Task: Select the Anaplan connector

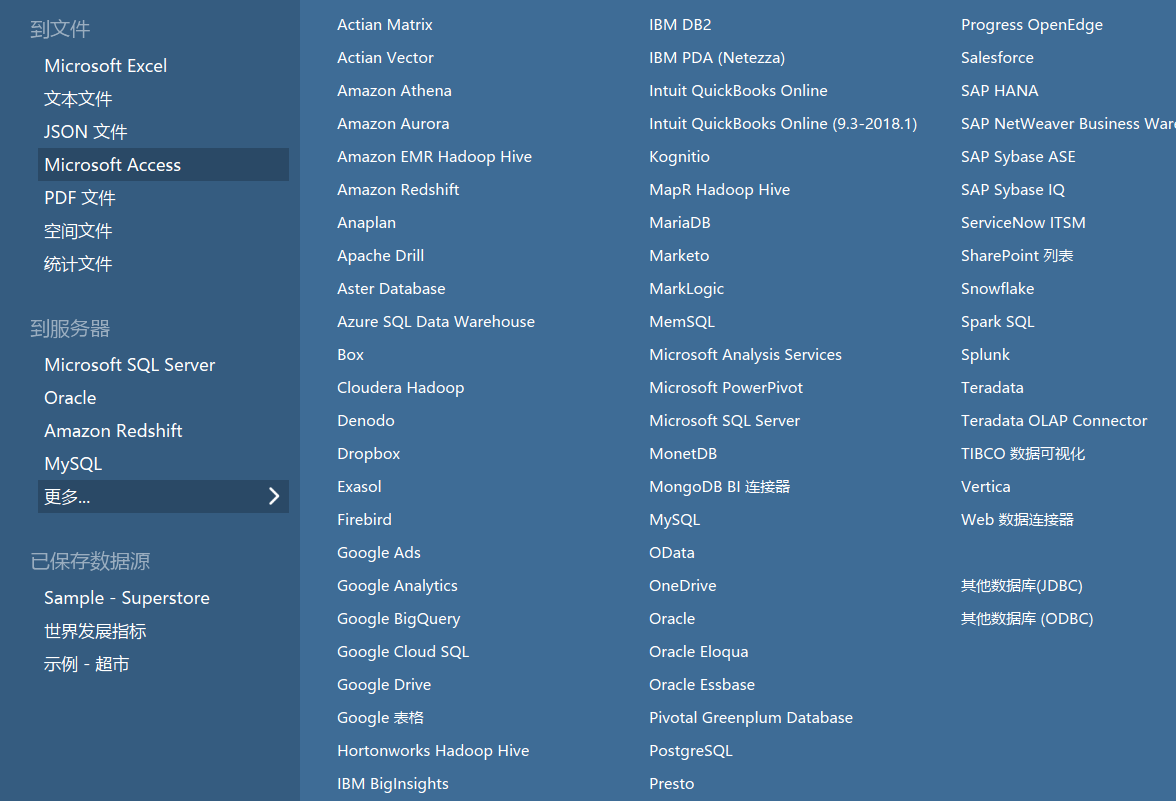Action: [367, 223]
